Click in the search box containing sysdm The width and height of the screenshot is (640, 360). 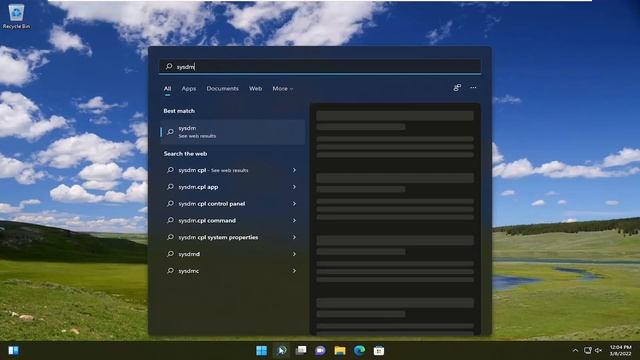(320, 67)
